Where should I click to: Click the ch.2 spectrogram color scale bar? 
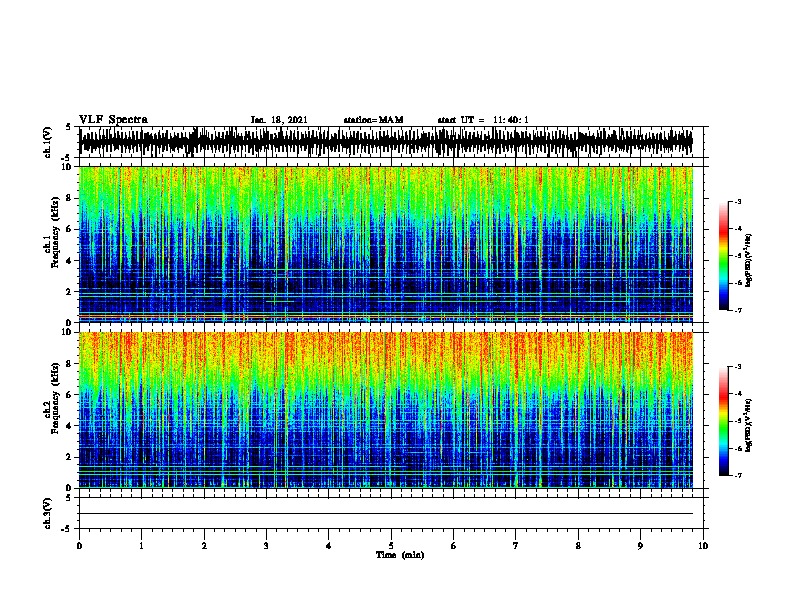(724, 421)
